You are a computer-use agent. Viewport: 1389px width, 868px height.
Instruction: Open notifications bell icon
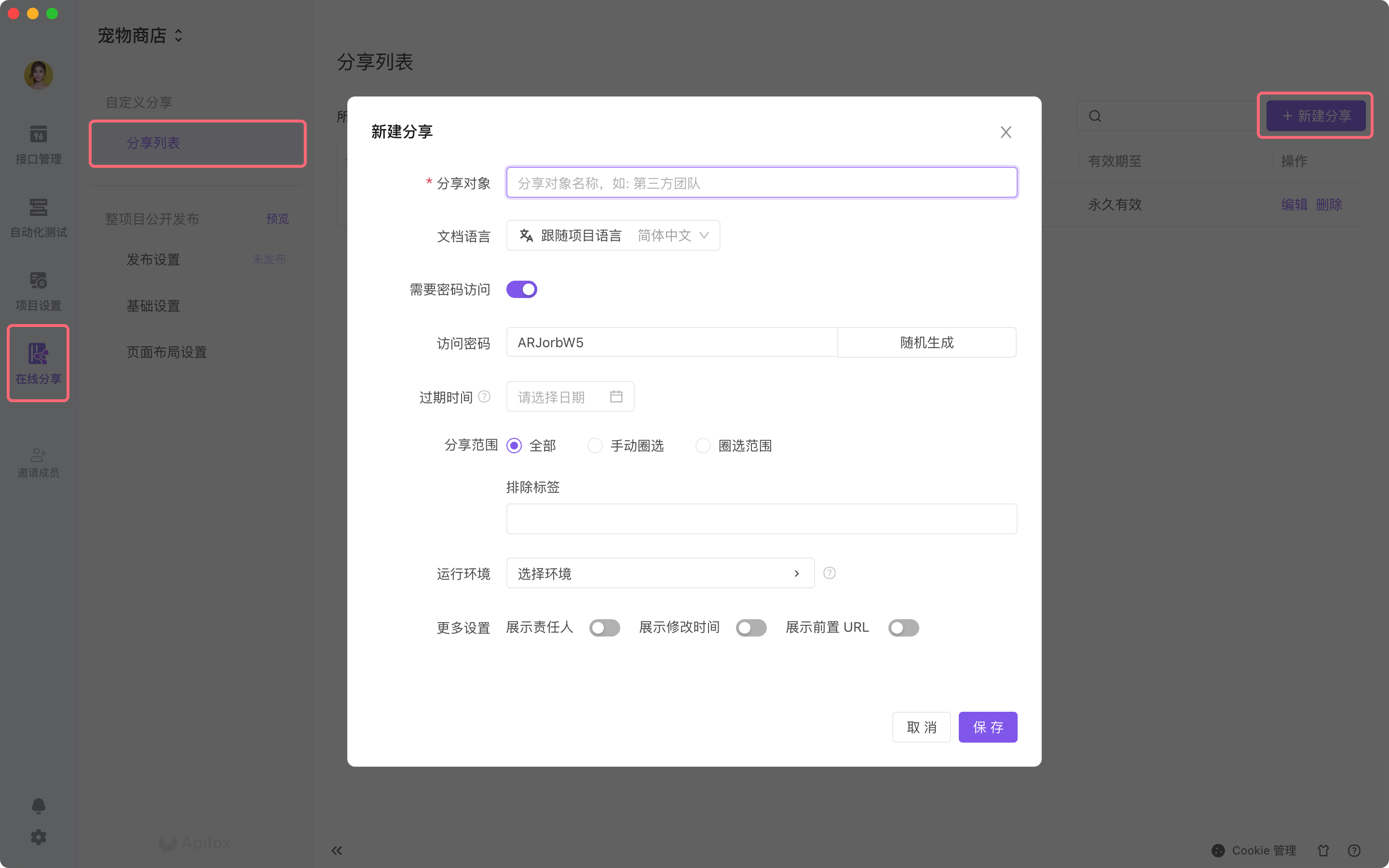[38, 805]
